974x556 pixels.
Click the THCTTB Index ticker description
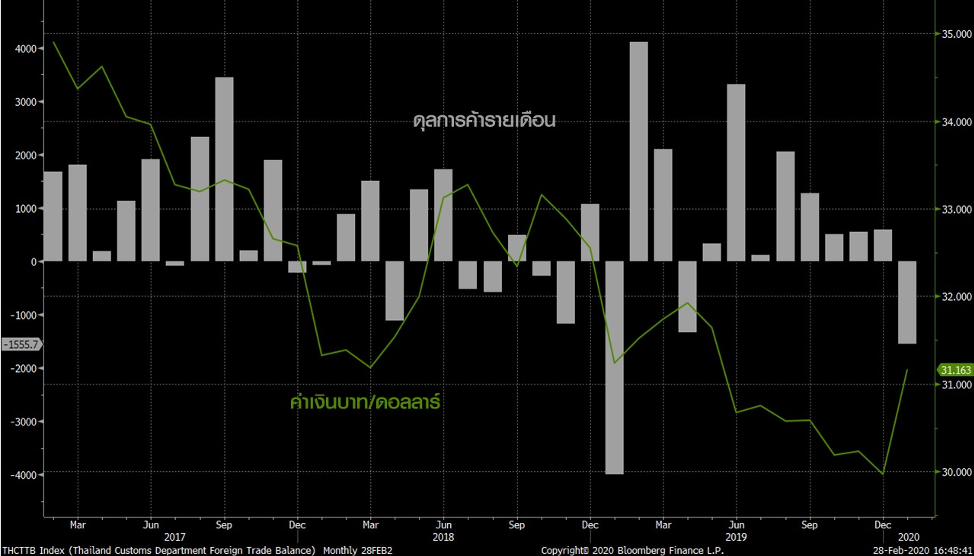click(160, 550)
